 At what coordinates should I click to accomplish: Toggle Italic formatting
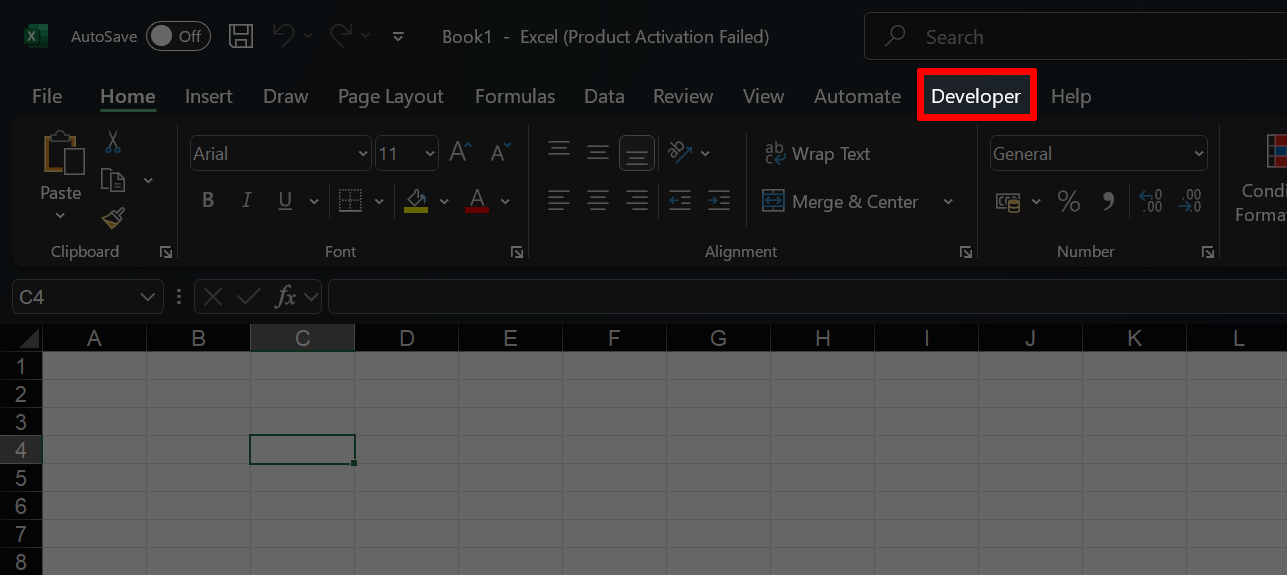(x=246, y=200)
